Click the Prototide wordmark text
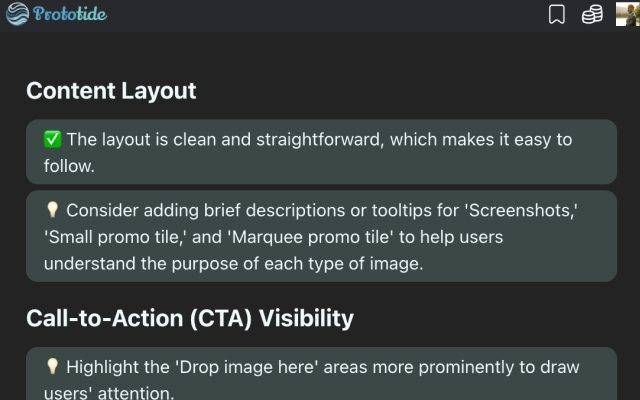 pyautogui.click(x=70, y=15)
